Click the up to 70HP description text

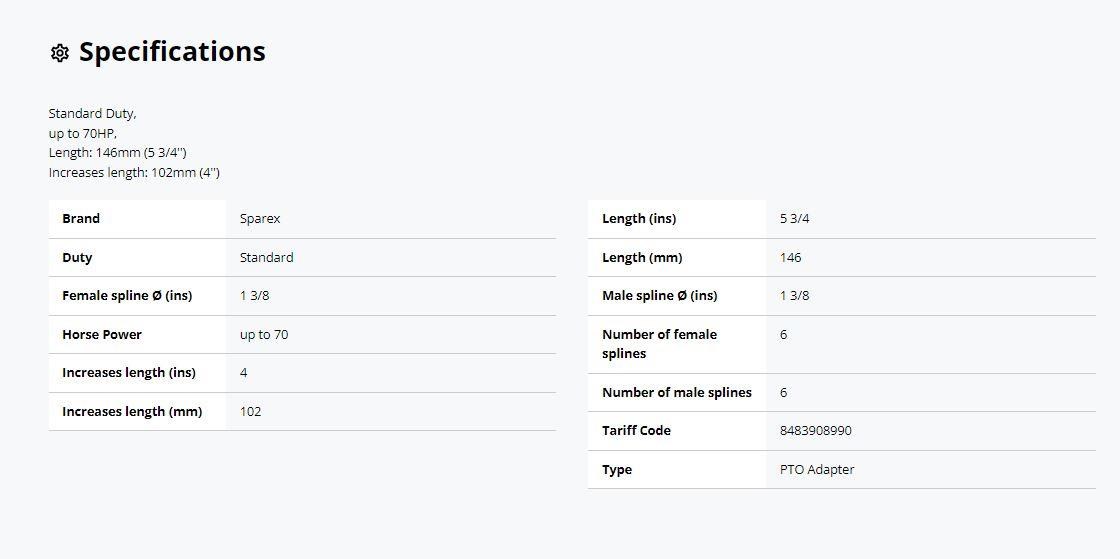point(82,133)
